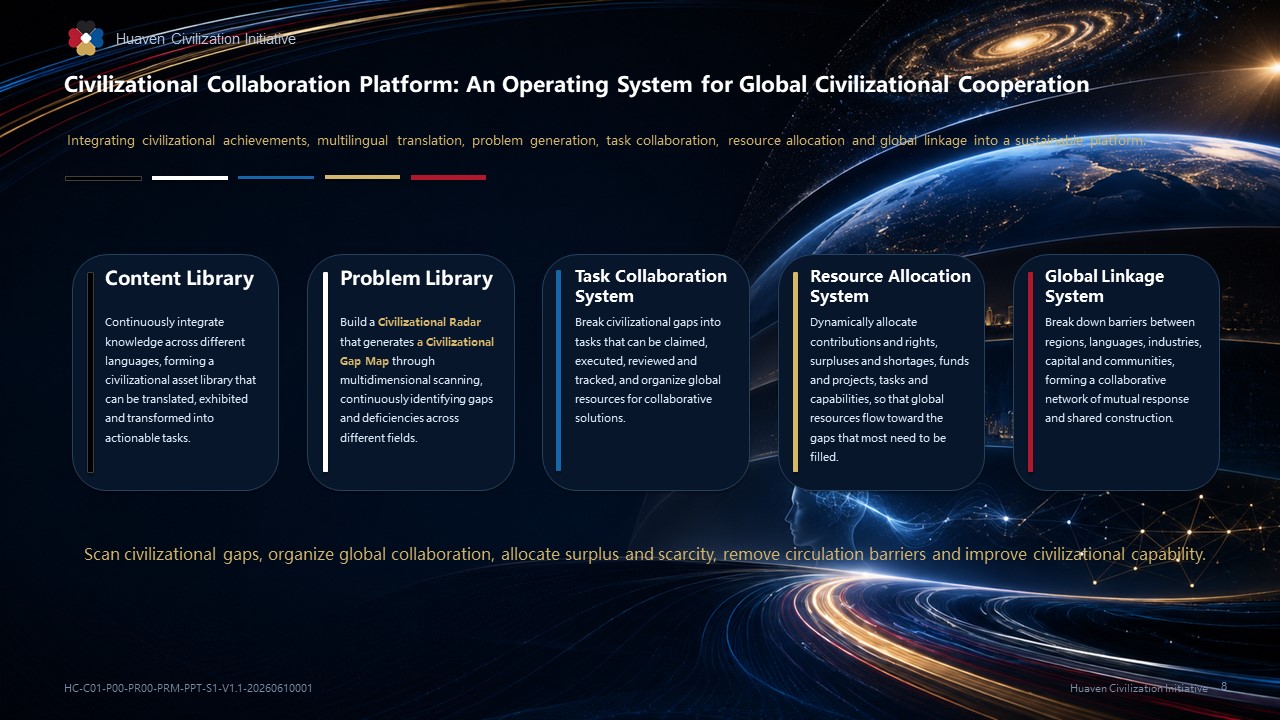The height and width of the screenshot is (720, 1280).
Task: Click the Huaven four-petal logo icon
Action: pos(85,38)
